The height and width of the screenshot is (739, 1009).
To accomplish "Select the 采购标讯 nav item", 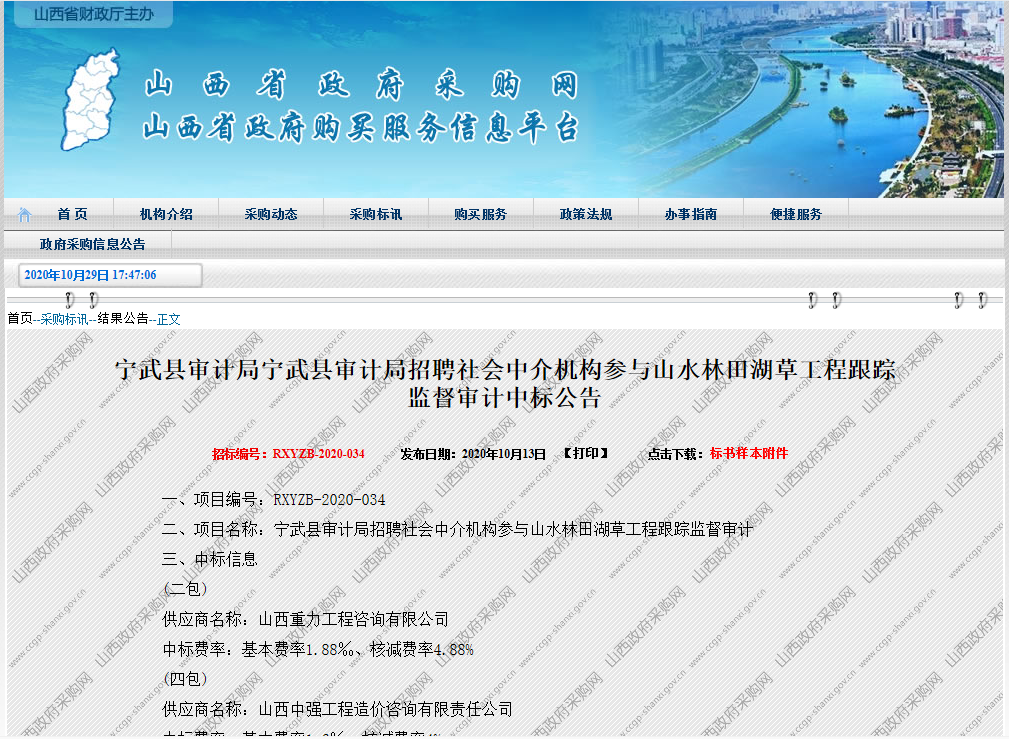I will [x=376, y=214].
